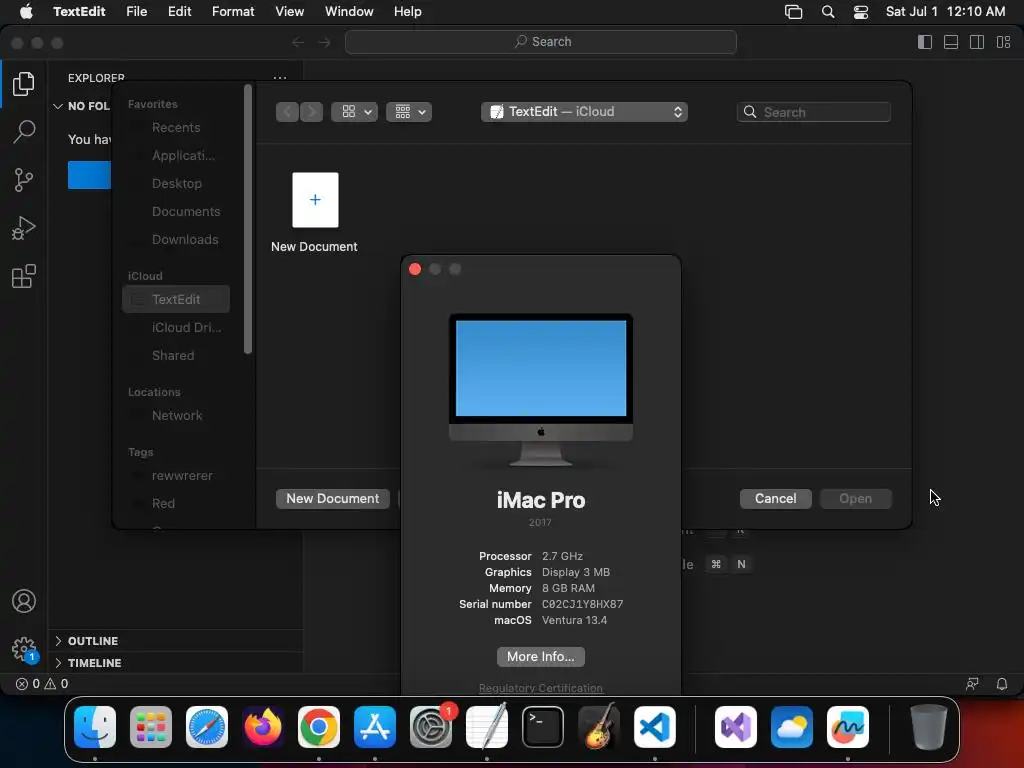Go back in the open dialog
This screenshot has height=768, width=1024.
[287, 112]
